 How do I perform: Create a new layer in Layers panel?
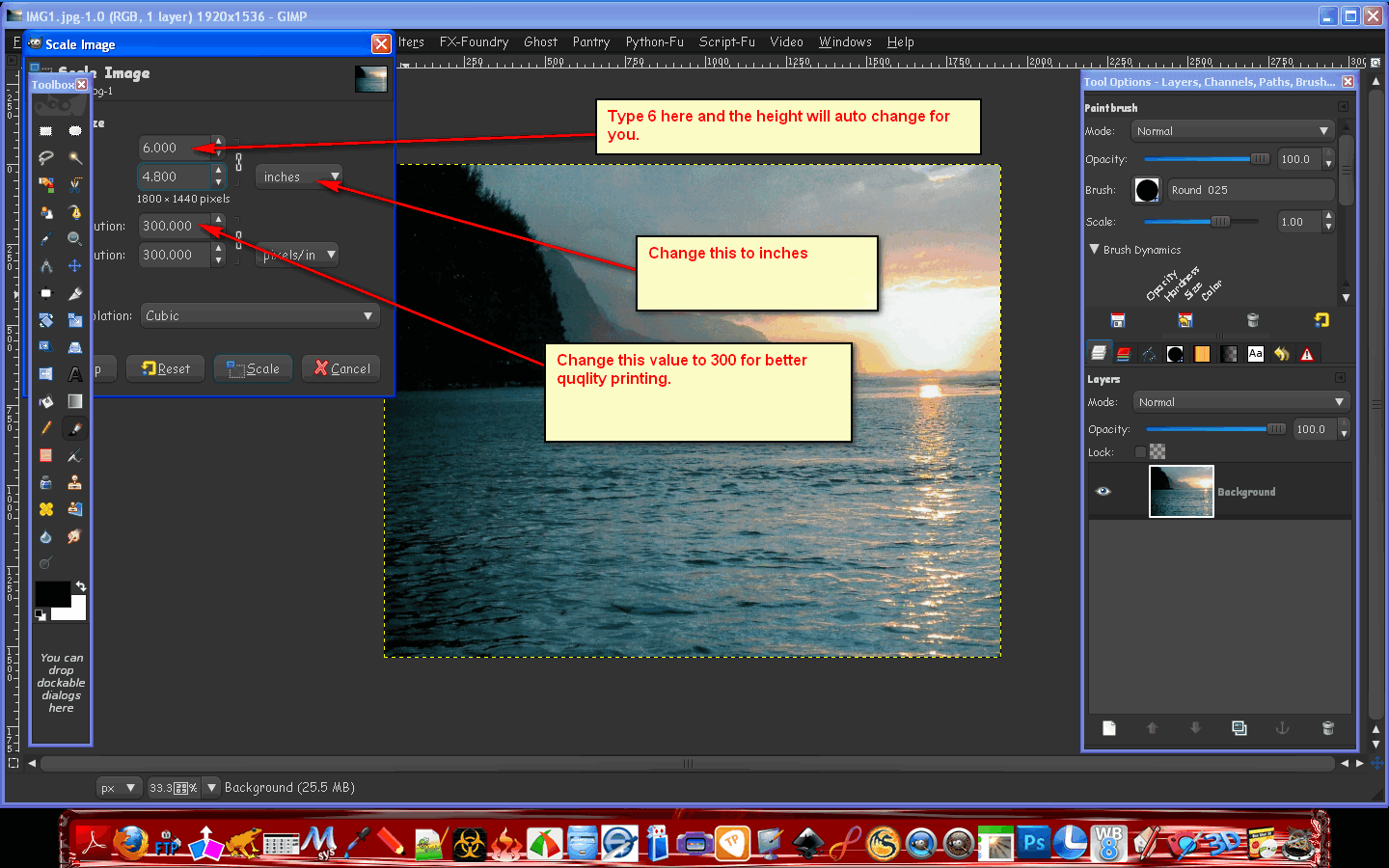point(1109,728)
